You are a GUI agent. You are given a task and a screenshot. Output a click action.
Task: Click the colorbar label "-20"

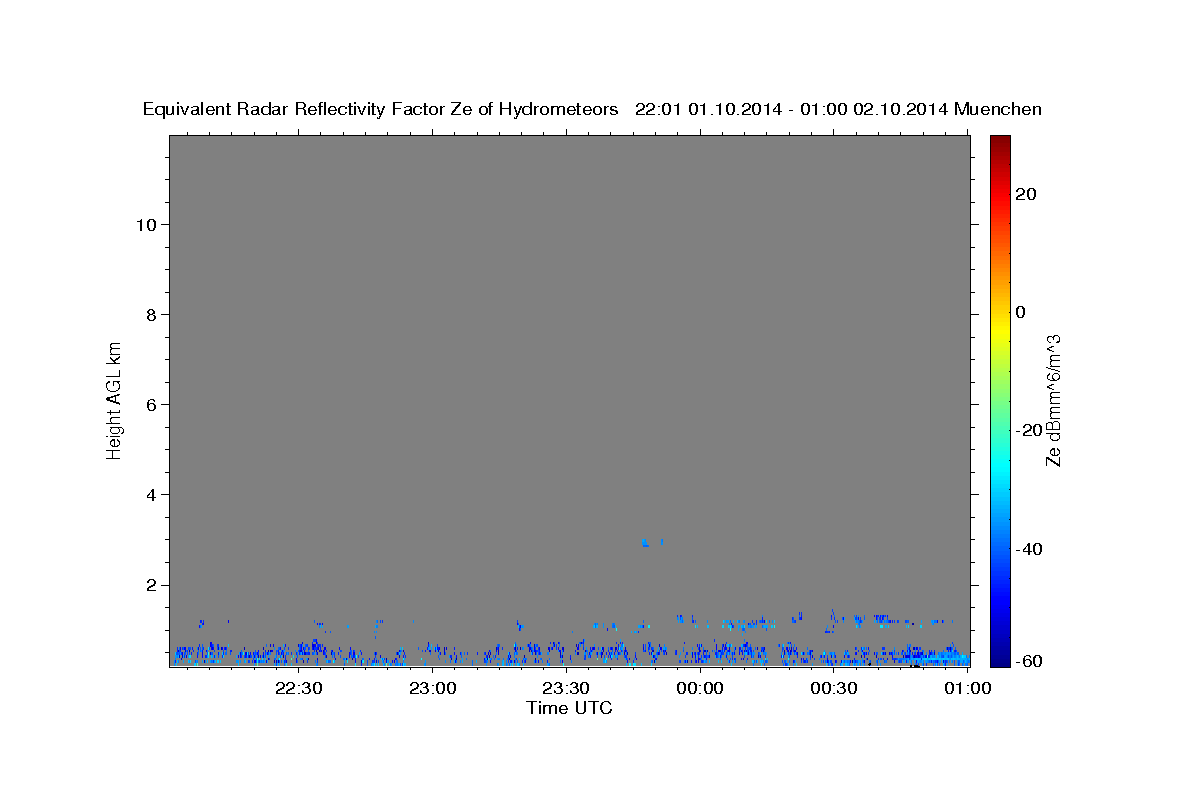(x=1028, y=430)
